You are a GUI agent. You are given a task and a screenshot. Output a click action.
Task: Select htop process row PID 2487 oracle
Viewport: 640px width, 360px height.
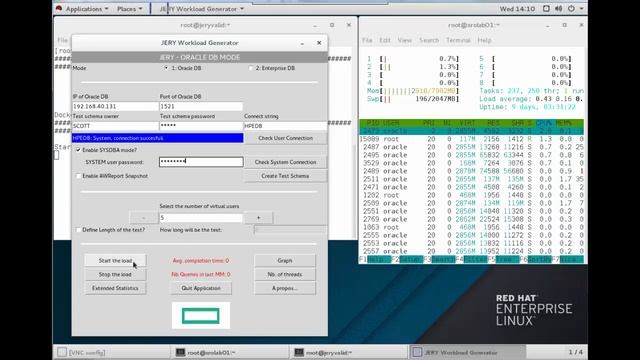point(471,147)
